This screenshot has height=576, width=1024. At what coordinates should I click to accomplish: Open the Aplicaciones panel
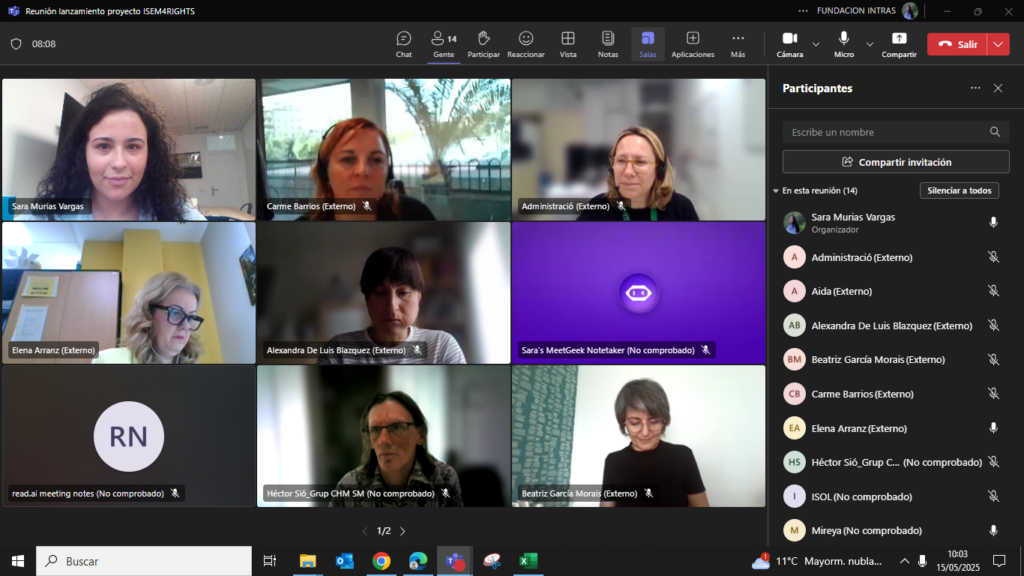[x=692, y=43]
